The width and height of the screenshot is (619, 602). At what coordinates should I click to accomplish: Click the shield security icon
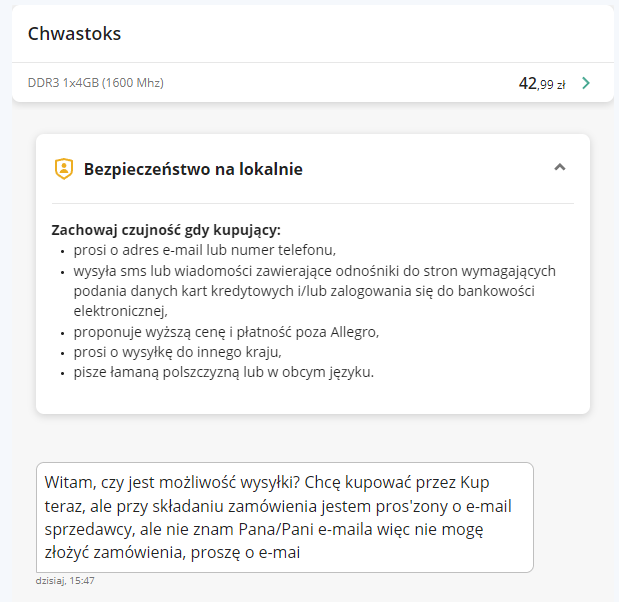[x=64, y=169]
